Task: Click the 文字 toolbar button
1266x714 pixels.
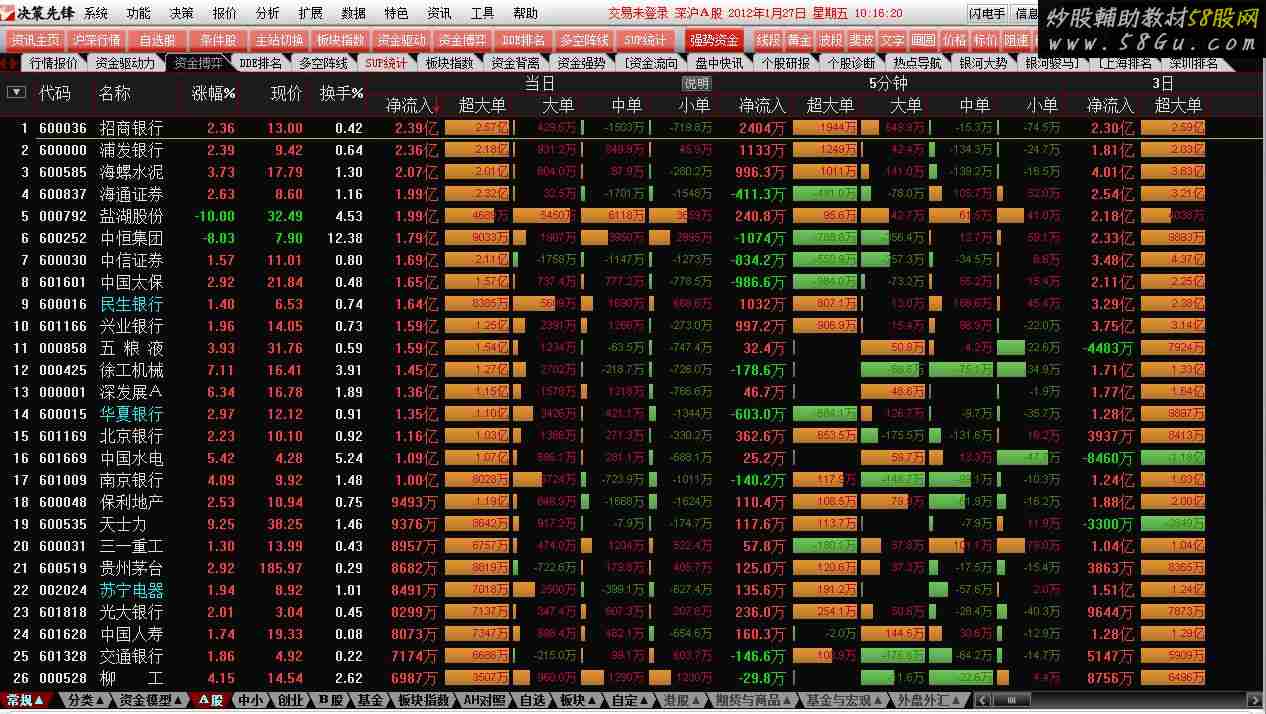Action: (x=893, y=40)
